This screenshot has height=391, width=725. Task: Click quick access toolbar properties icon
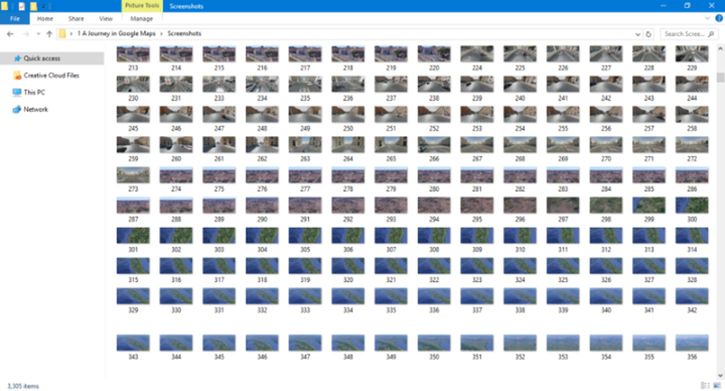pos(21,6)
